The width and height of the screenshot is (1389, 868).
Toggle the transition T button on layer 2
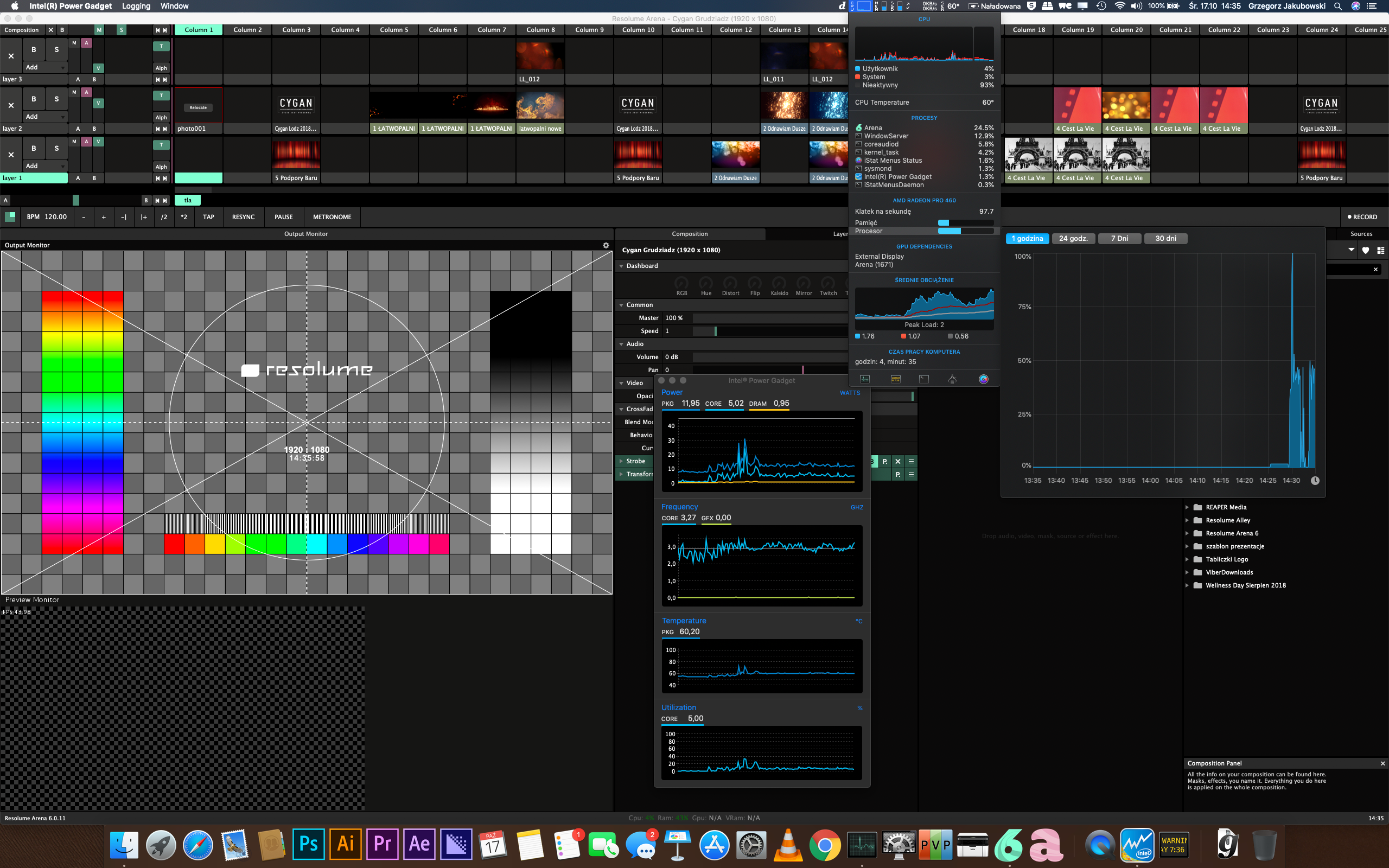pos(161,95)
